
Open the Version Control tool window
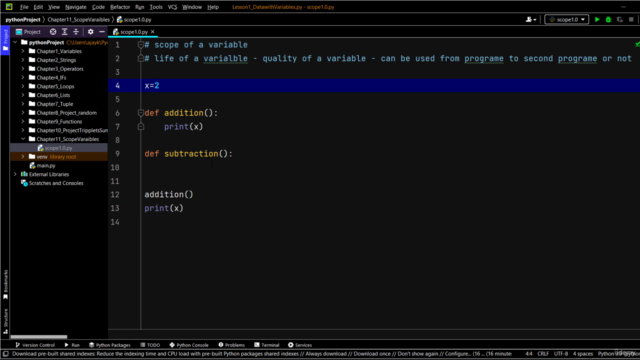35,345
